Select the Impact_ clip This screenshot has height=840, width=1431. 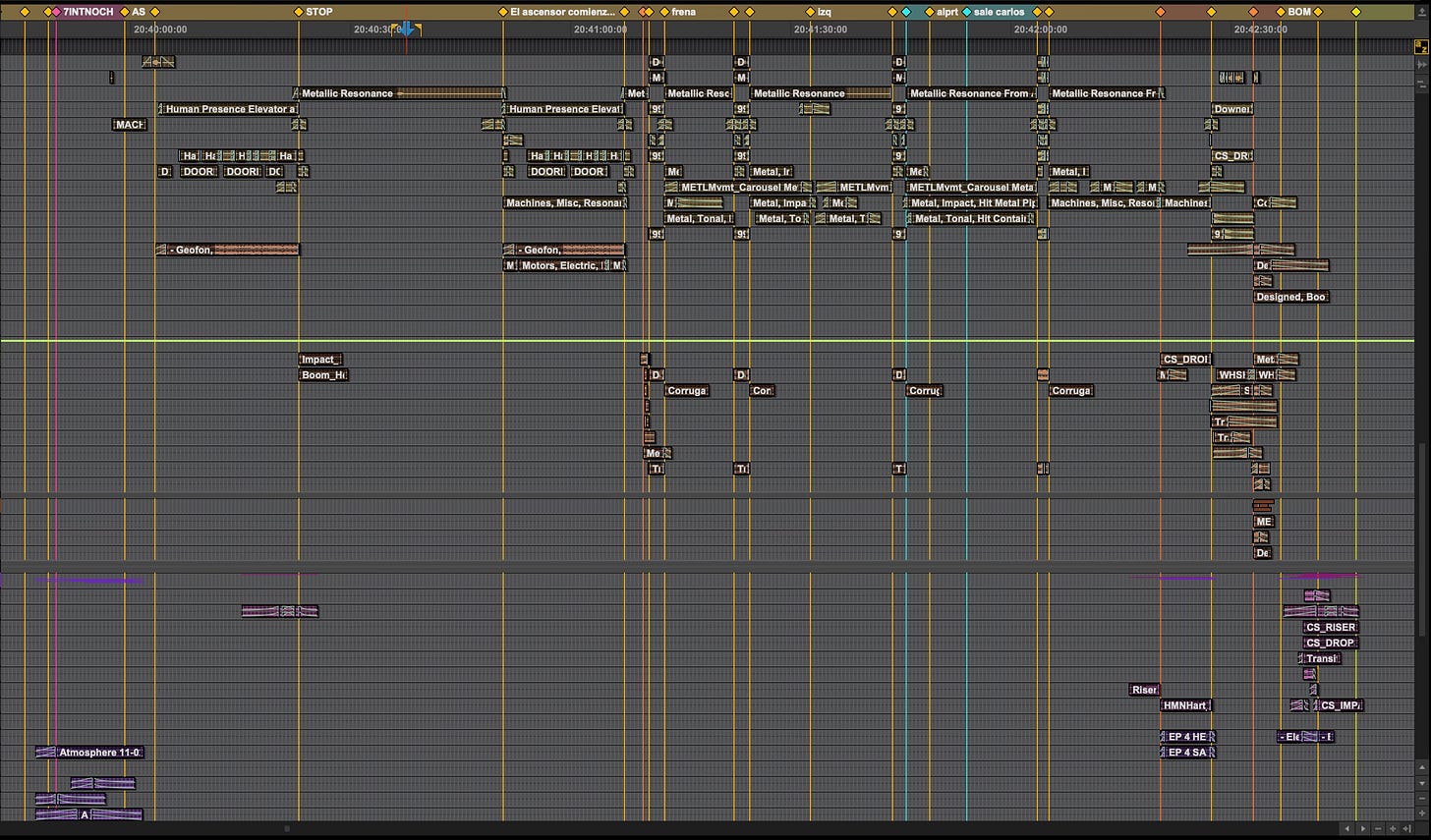[320, 360]
